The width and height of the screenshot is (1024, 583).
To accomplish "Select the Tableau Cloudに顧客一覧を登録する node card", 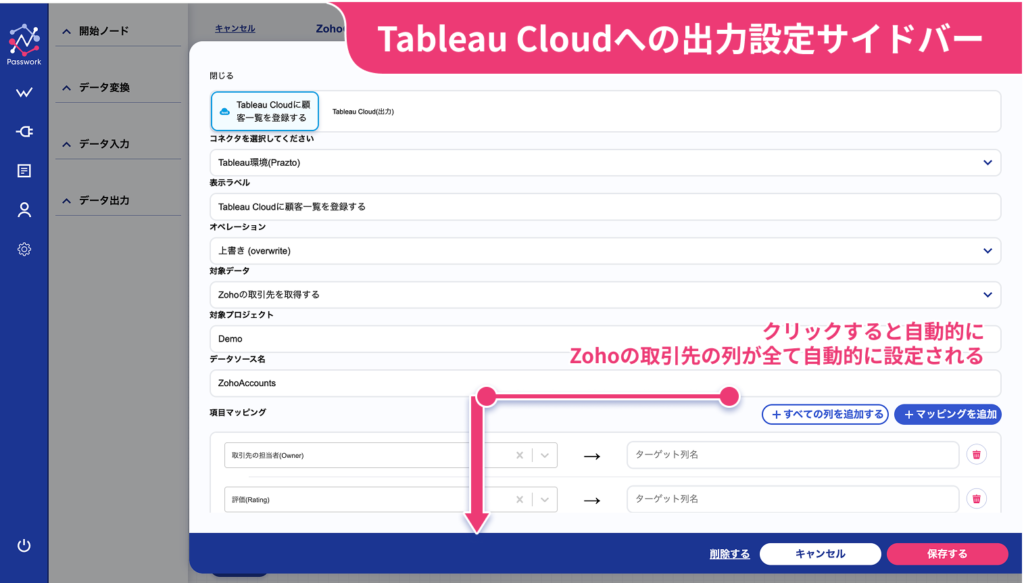I will (264, 111).
